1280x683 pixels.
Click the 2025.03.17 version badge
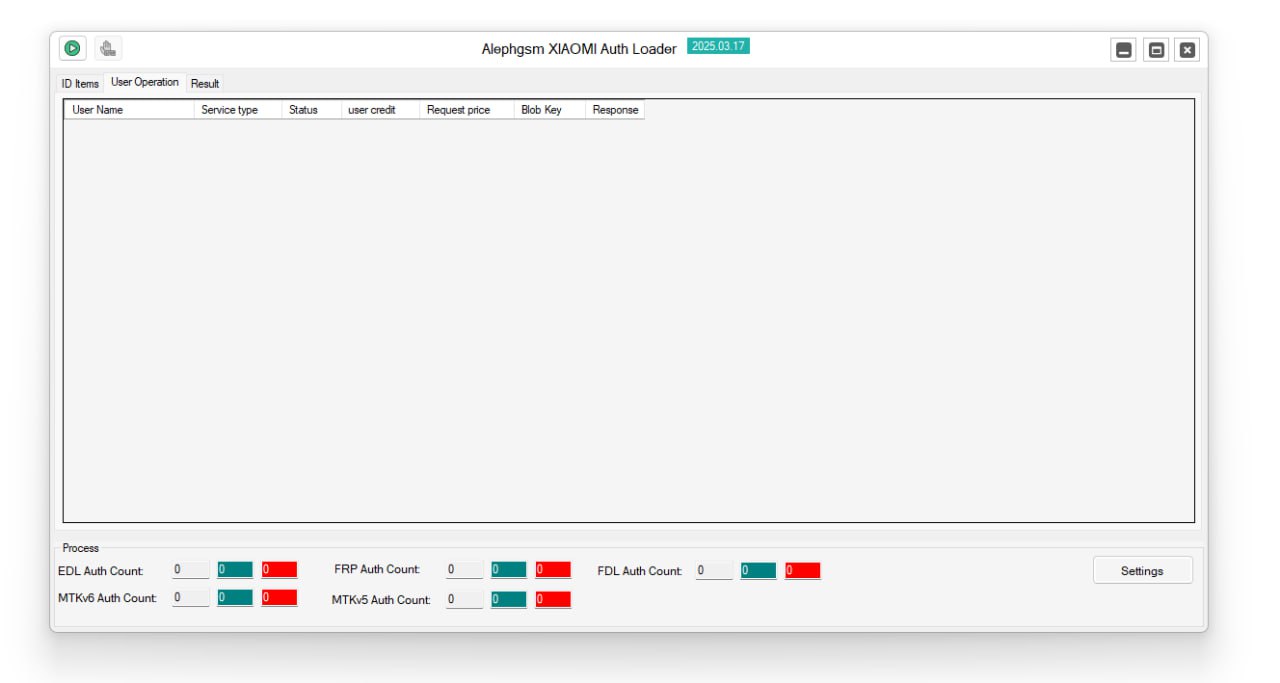pos(718,46)
